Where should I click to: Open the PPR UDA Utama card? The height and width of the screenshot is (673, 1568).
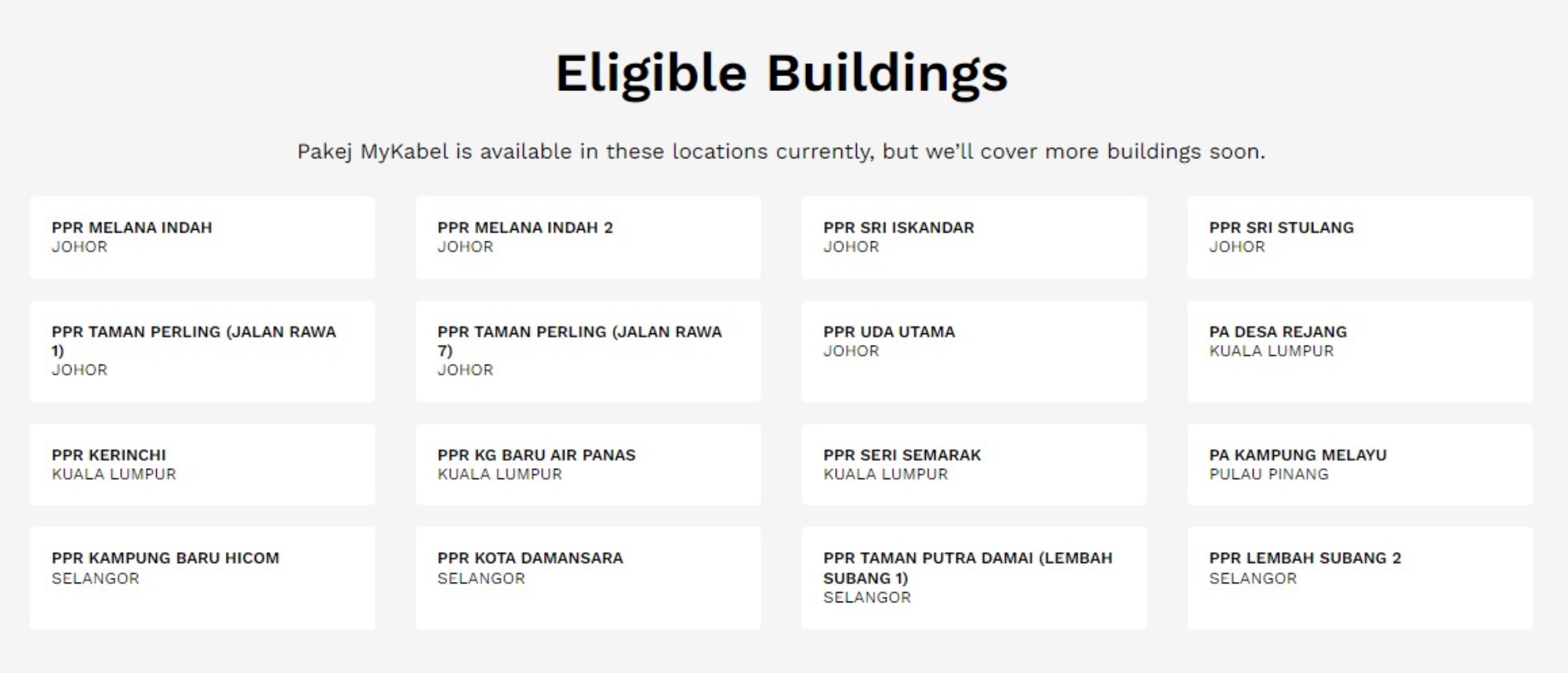pos(974,351)
